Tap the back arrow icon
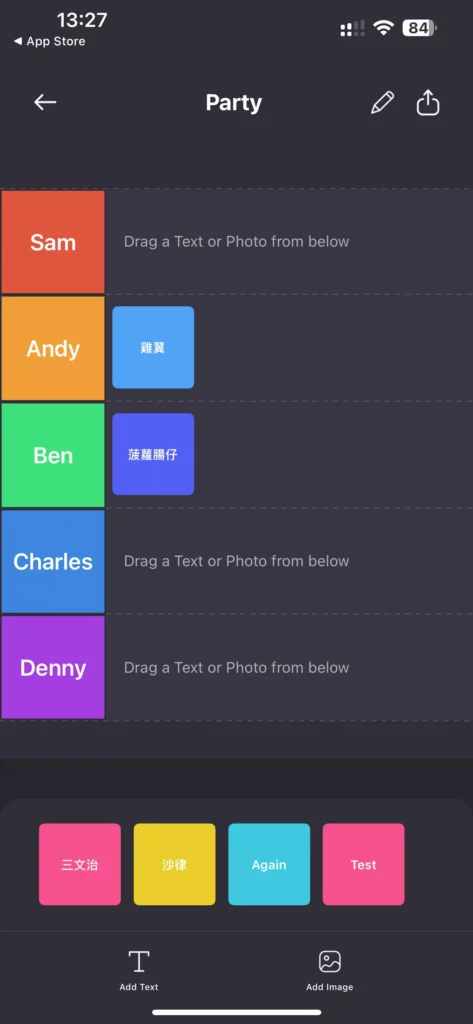 click(x=45, y=102)
